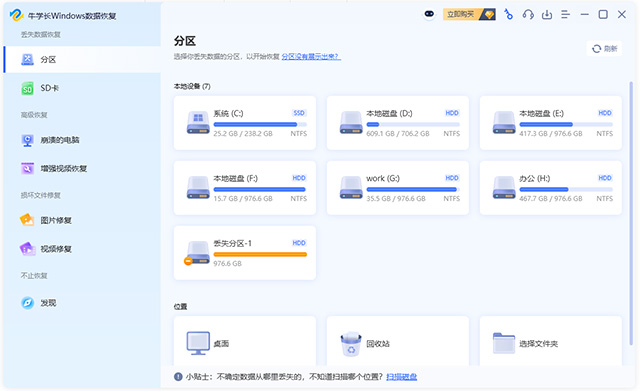Click the usage bar of drive C:
This screenshot has width=640, height=391.
[260, 124]
